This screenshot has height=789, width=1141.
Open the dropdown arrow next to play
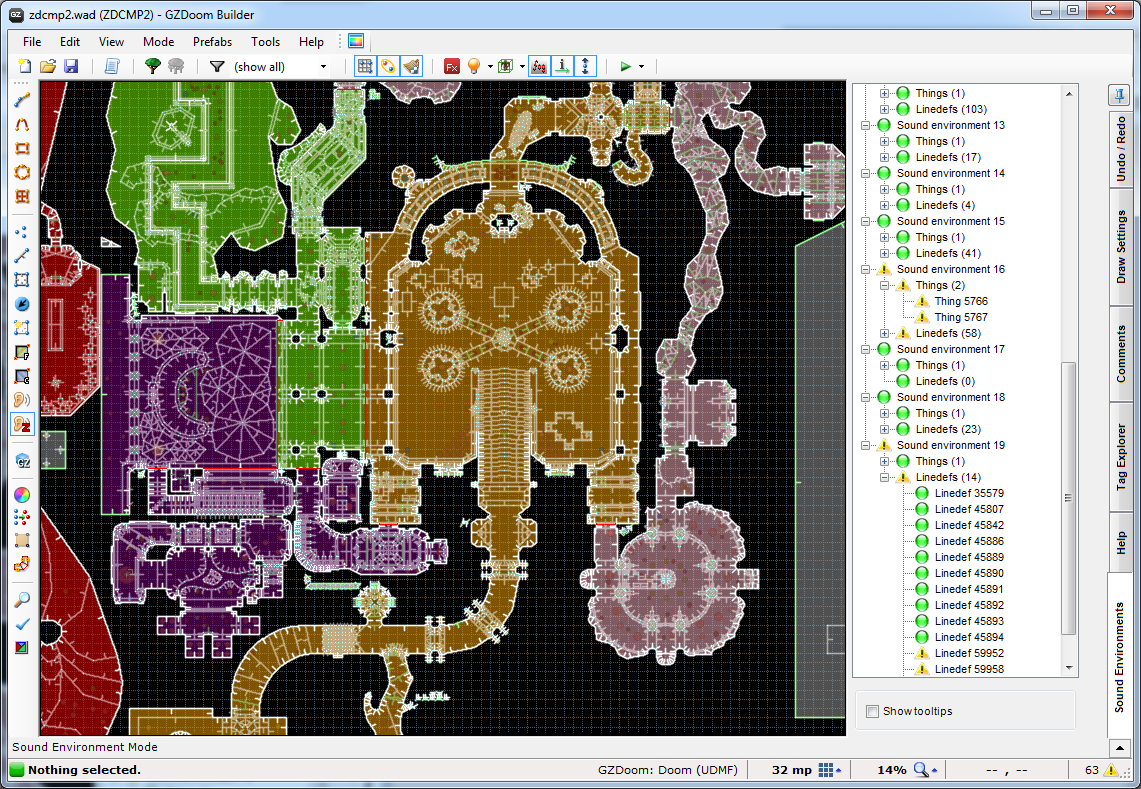point(641,66)
